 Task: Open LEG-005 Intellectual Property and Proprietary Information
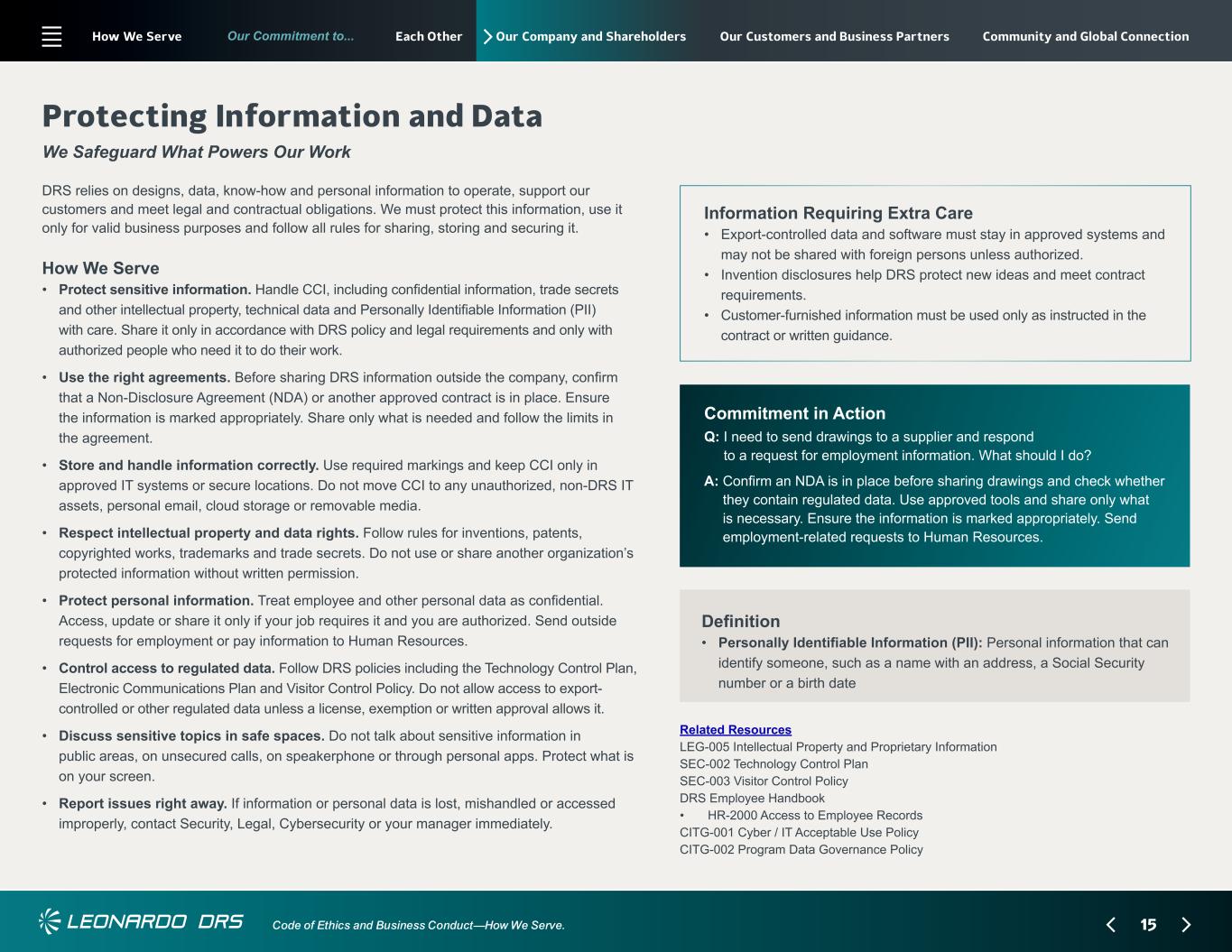tap(838, 746)
